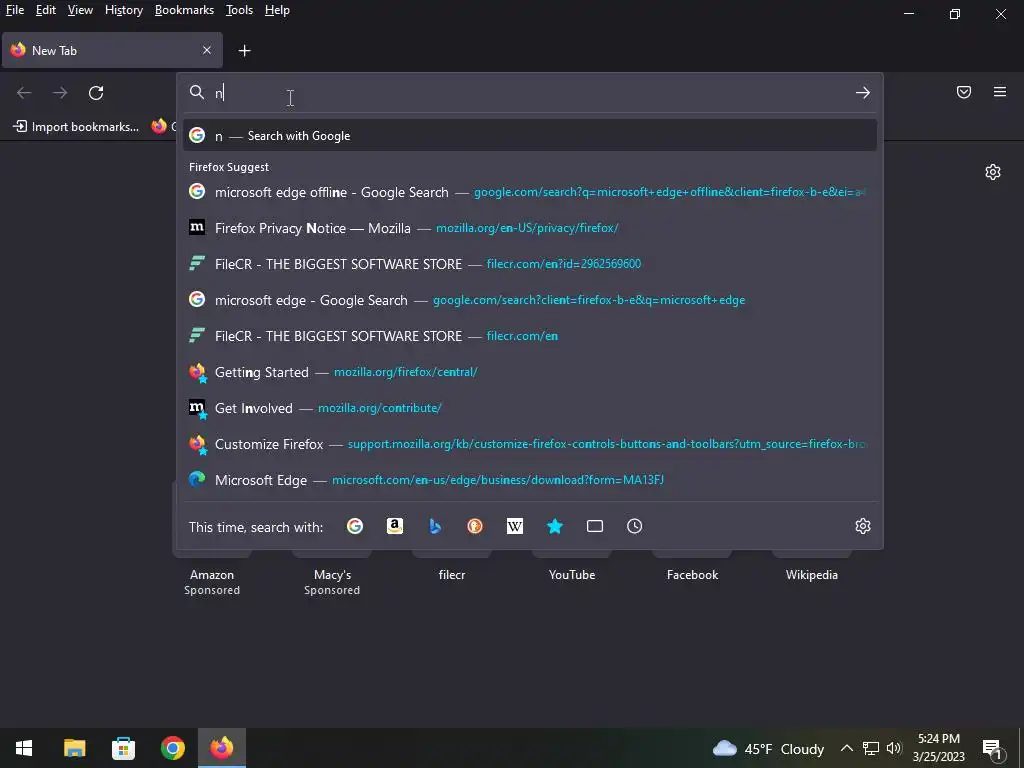Open FileCR suggestion with id=2962569600 URL

[x=530, y=264]
